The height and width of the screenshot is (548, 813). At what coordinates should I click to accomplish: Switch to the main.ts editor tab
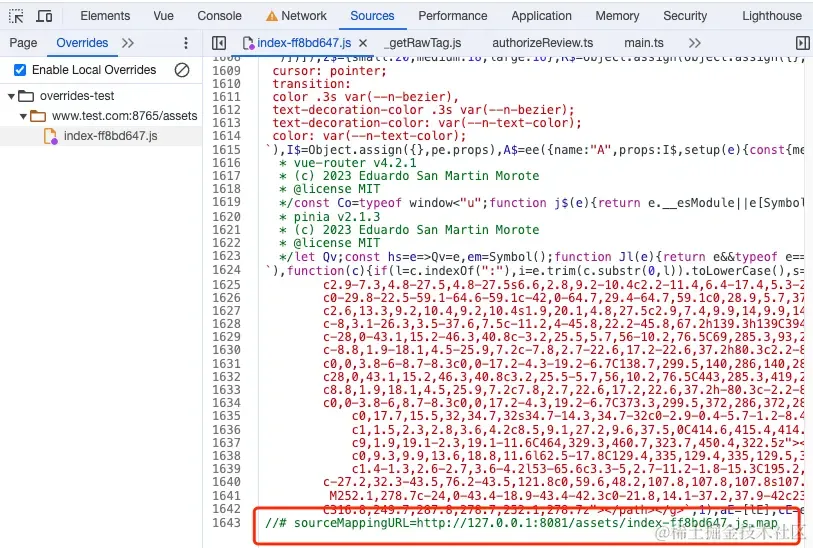point(643,43)
